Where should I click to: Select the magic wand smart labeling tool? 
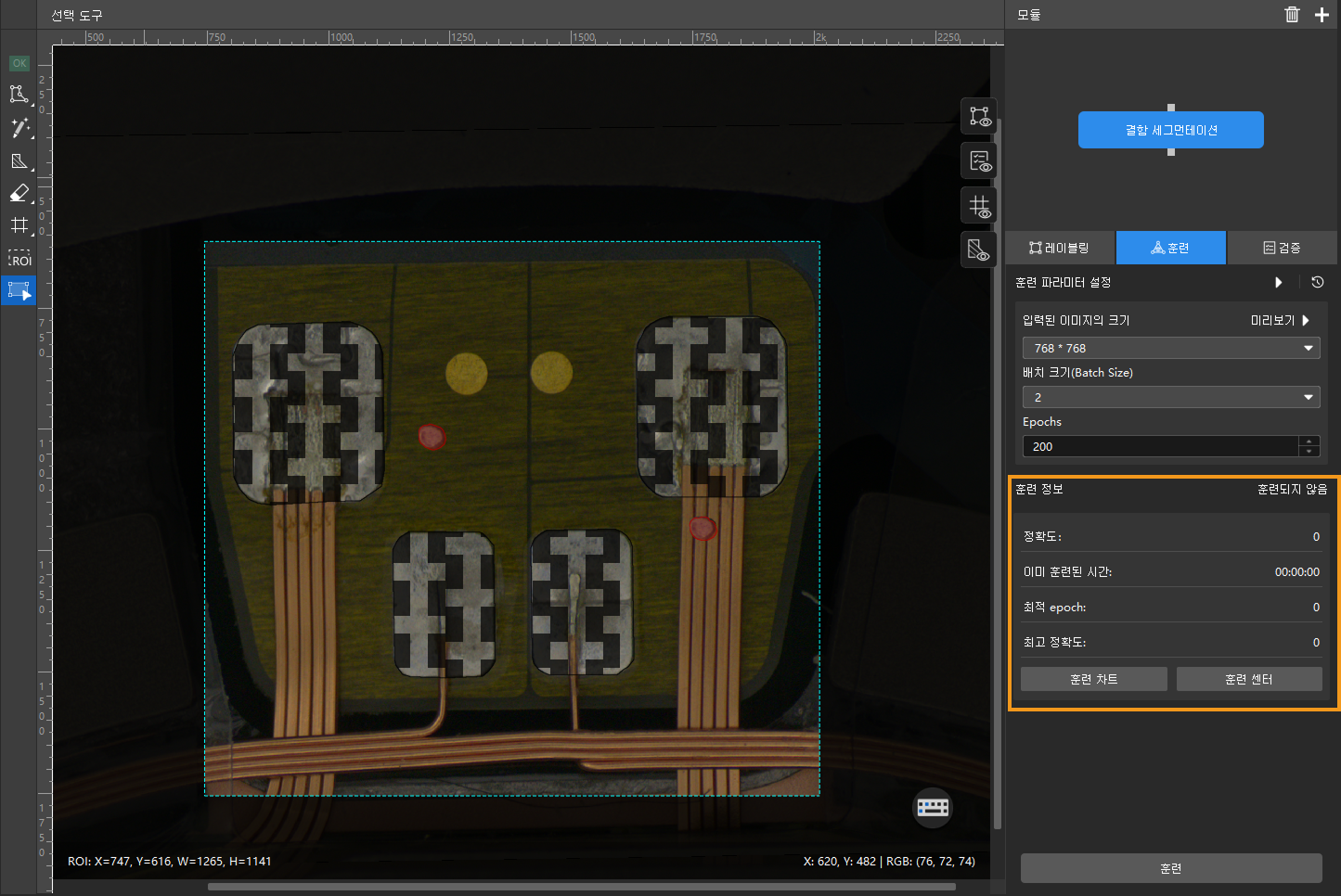[19, 128]
